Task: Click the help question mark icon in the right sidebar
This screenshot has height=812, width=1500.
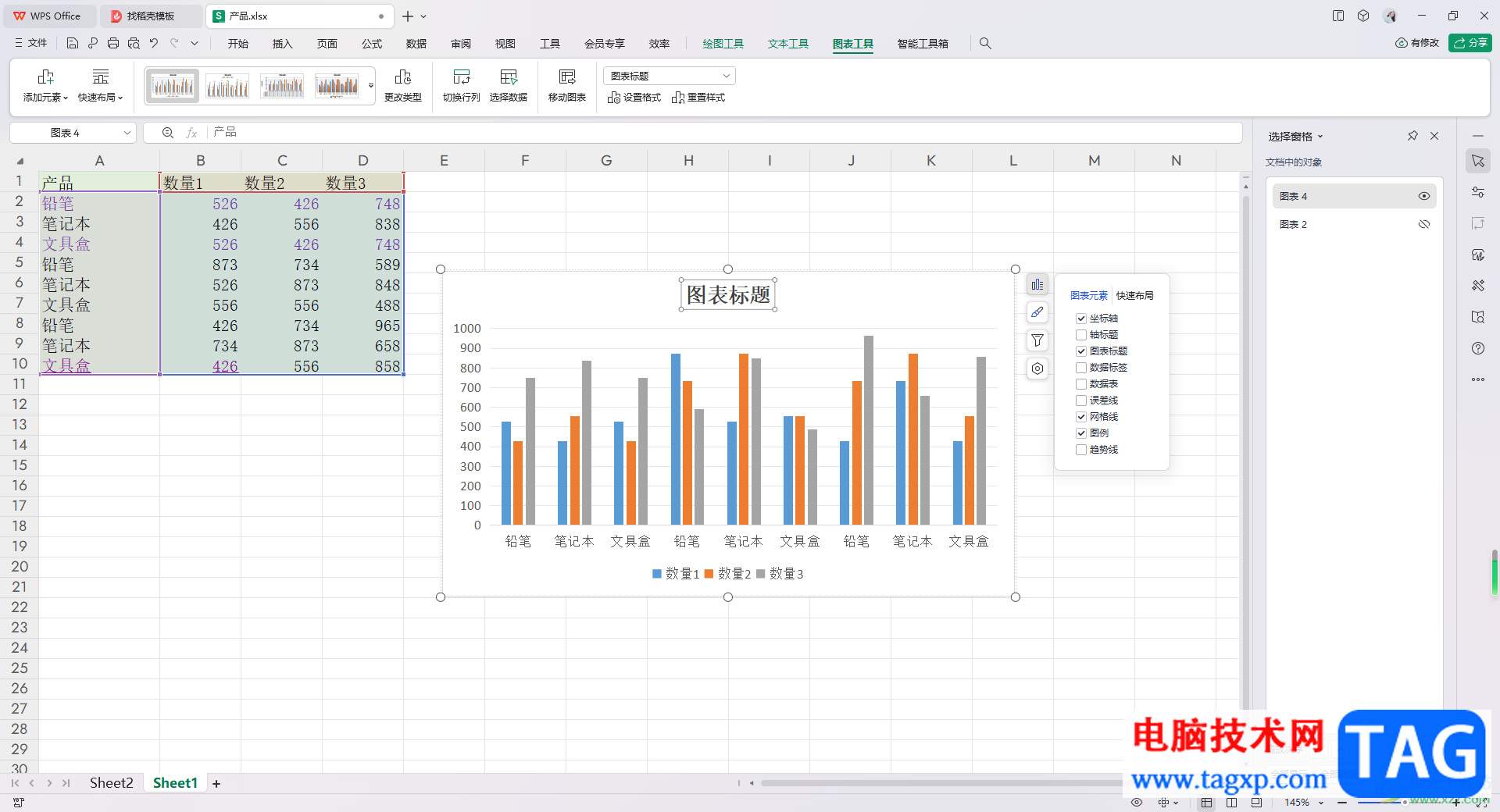Action: tap(1477, 348)
